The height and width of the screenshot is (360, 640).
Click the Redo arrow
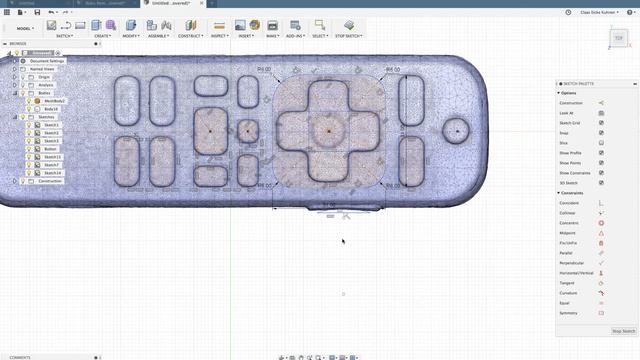tap(65, 12)
